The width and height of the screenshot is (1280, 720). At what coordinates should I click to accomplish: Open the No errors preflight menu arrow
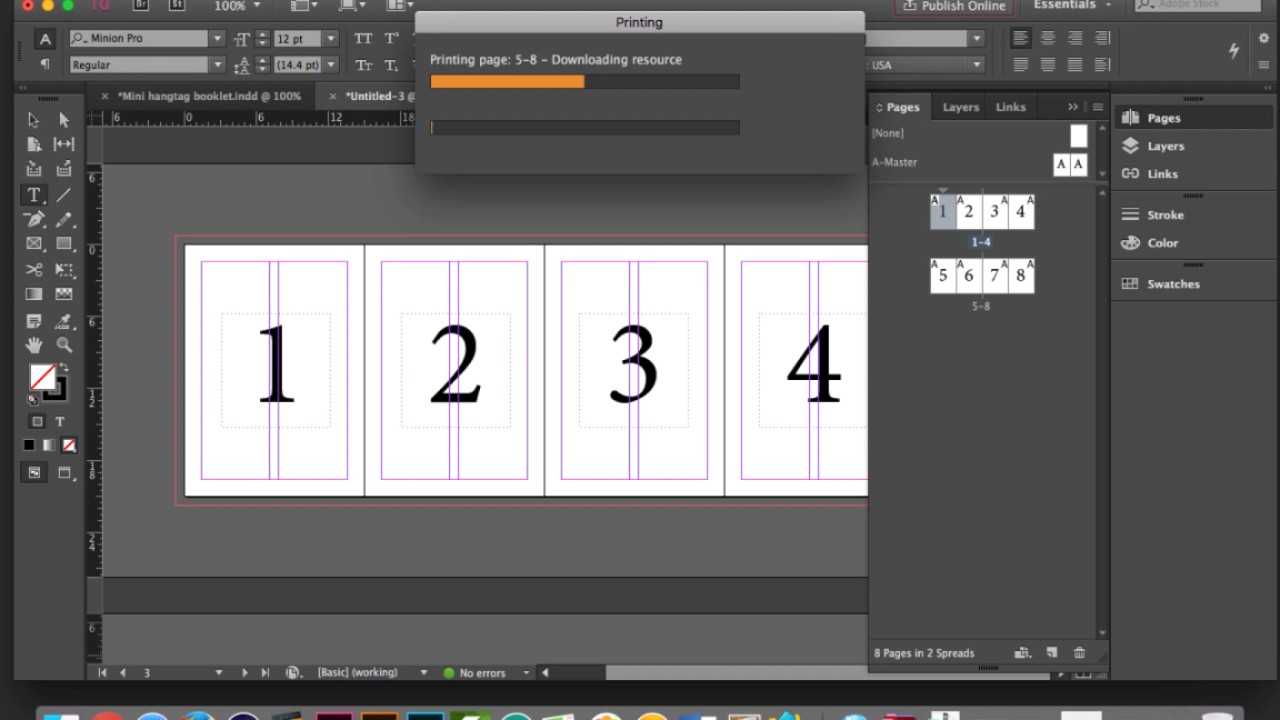[526, 673]
